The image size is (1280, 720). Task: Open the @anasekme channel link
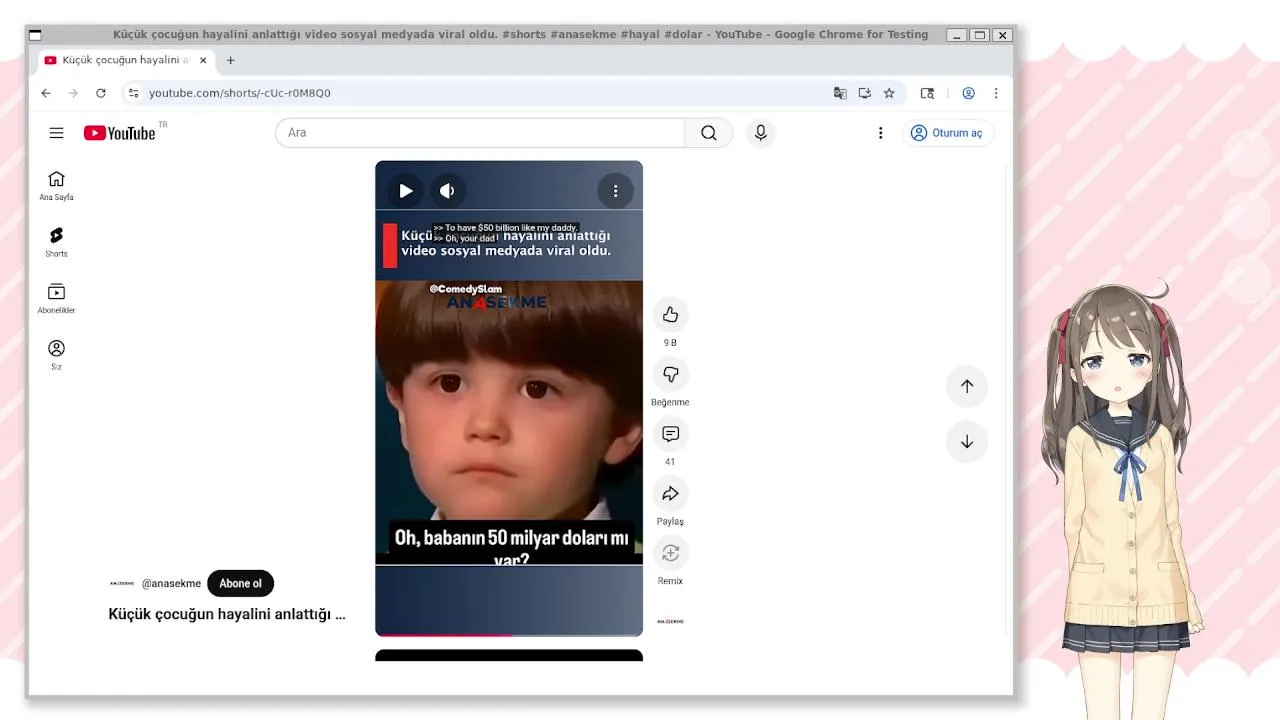(171, 584)
